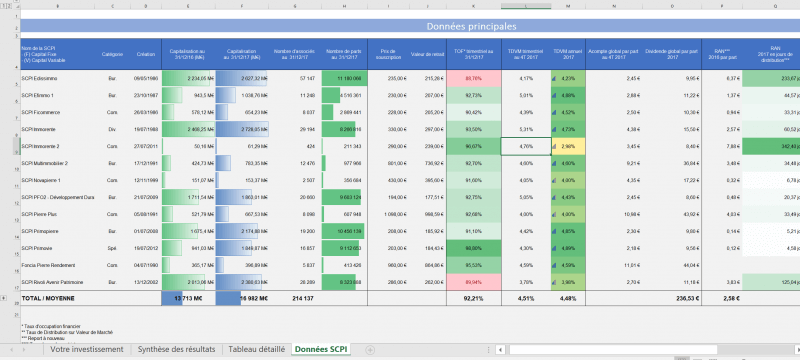The height and width of the screenshot is (360, 800).
Task: Click red TOF cell 88,76%
Action: point(474,79)
